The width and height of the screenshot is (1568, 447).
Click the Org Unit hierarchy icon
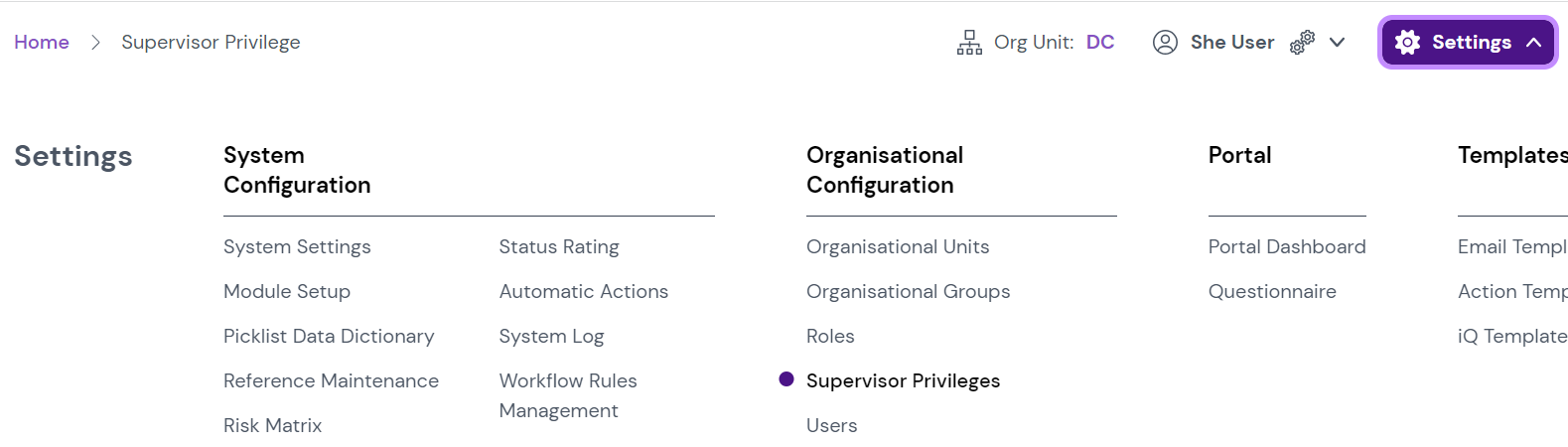pos(969,42)
